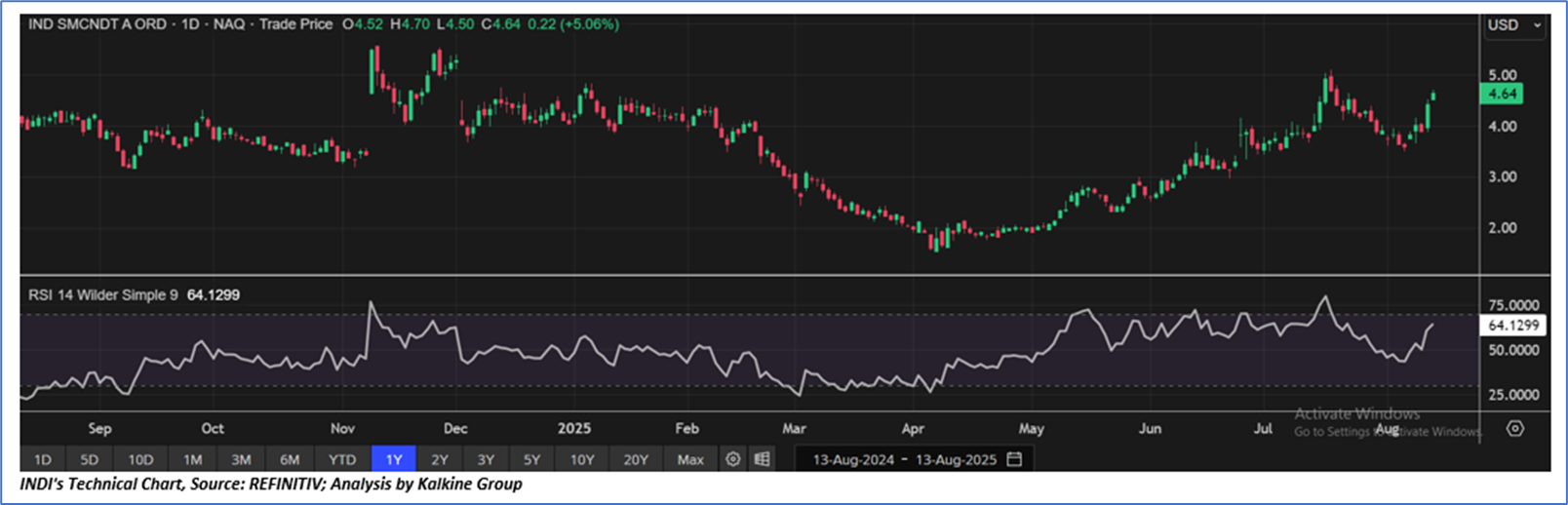Image resolution: width=1568 pixels, height=505 pixels.
Task: Open time range settings gear icon
Action: click(733, 459)
